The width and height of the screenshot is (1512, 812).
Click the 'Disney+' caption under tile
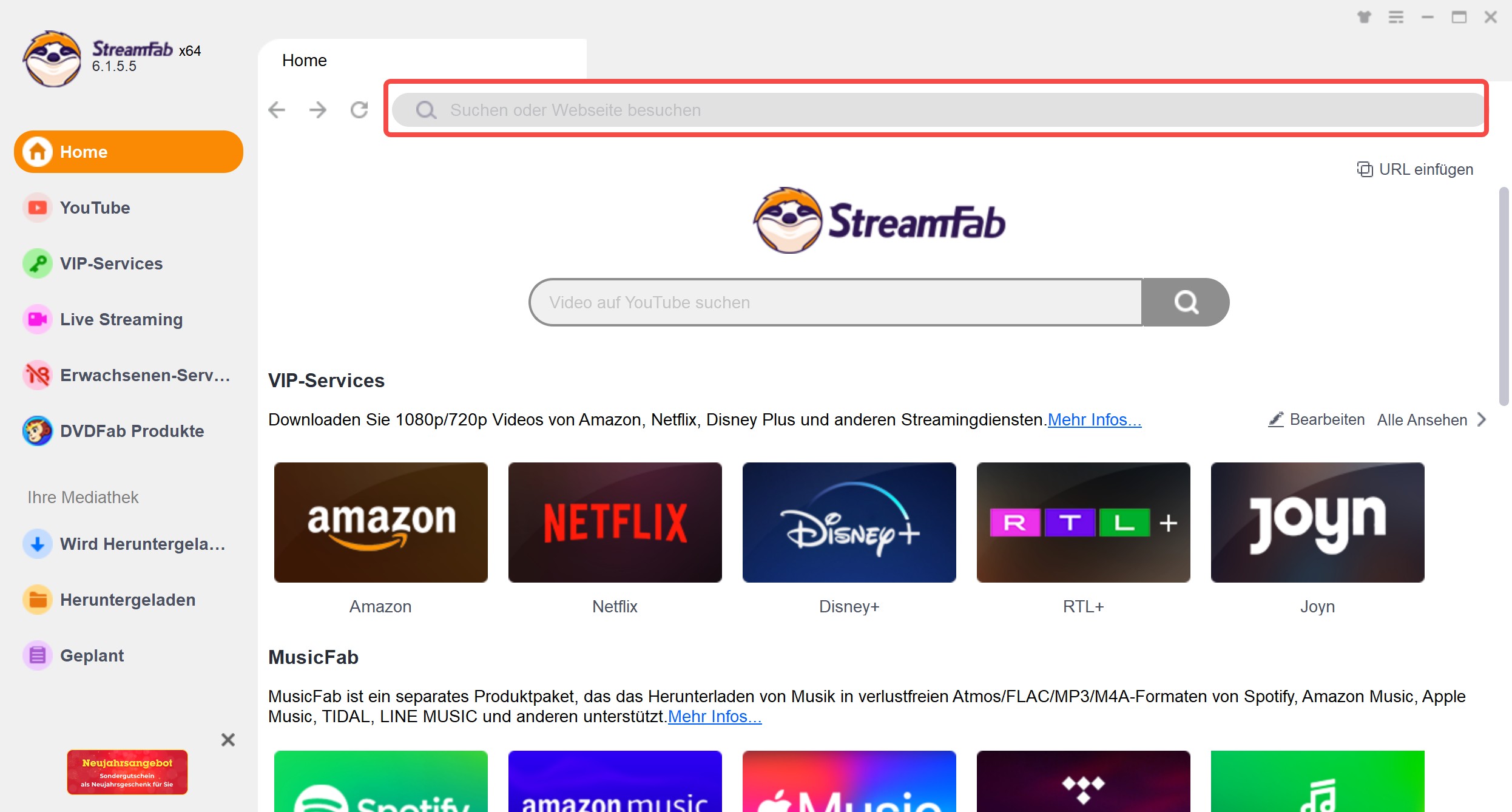[x=849, y=606]
